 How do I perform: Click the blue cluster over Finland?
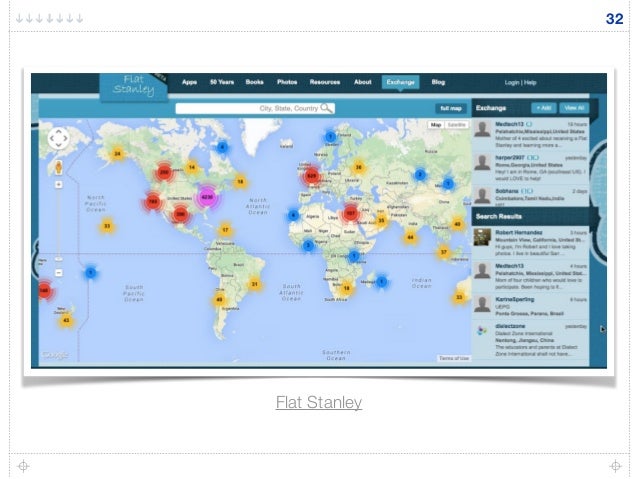(330, 136)
